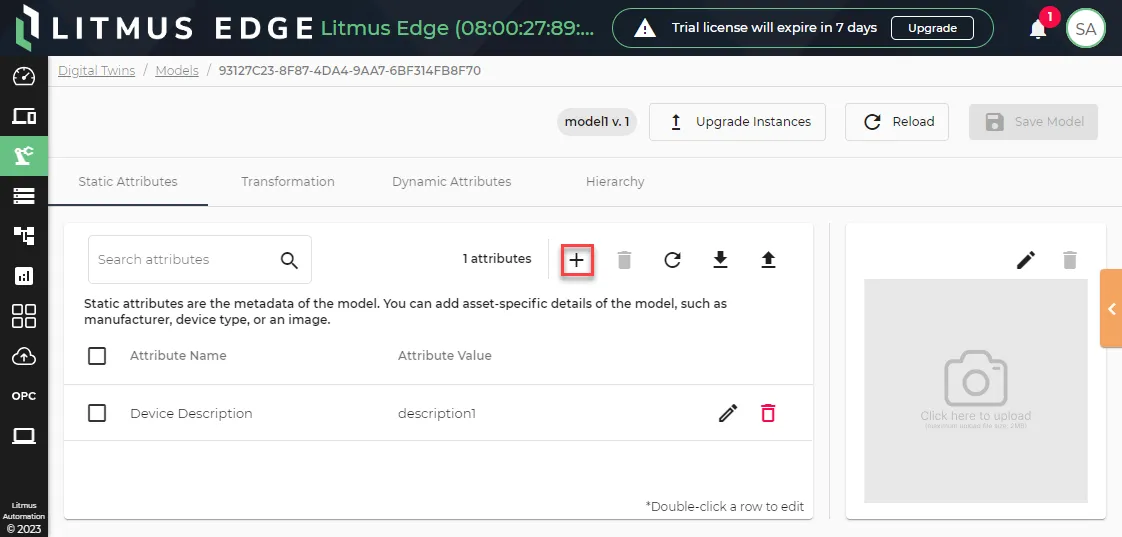Toggle the select-all attributes checkbox

(97, 356)
